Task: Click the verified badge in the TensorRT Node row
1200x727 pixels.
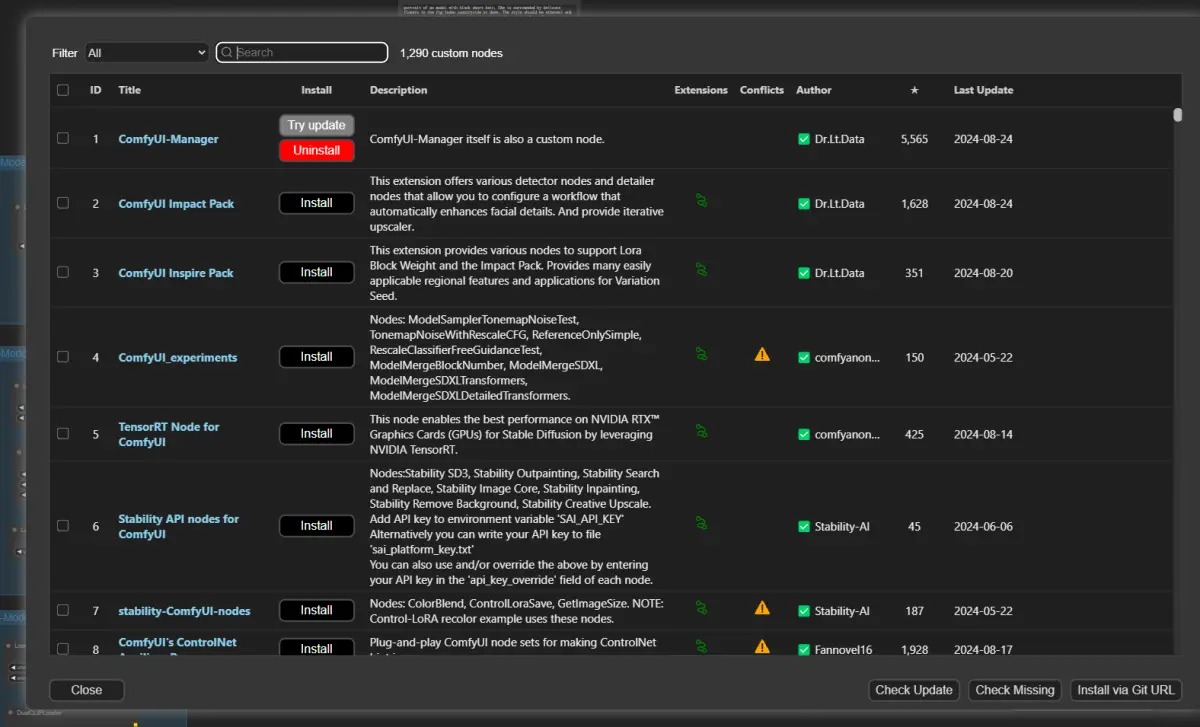Action: pos(804,434)
